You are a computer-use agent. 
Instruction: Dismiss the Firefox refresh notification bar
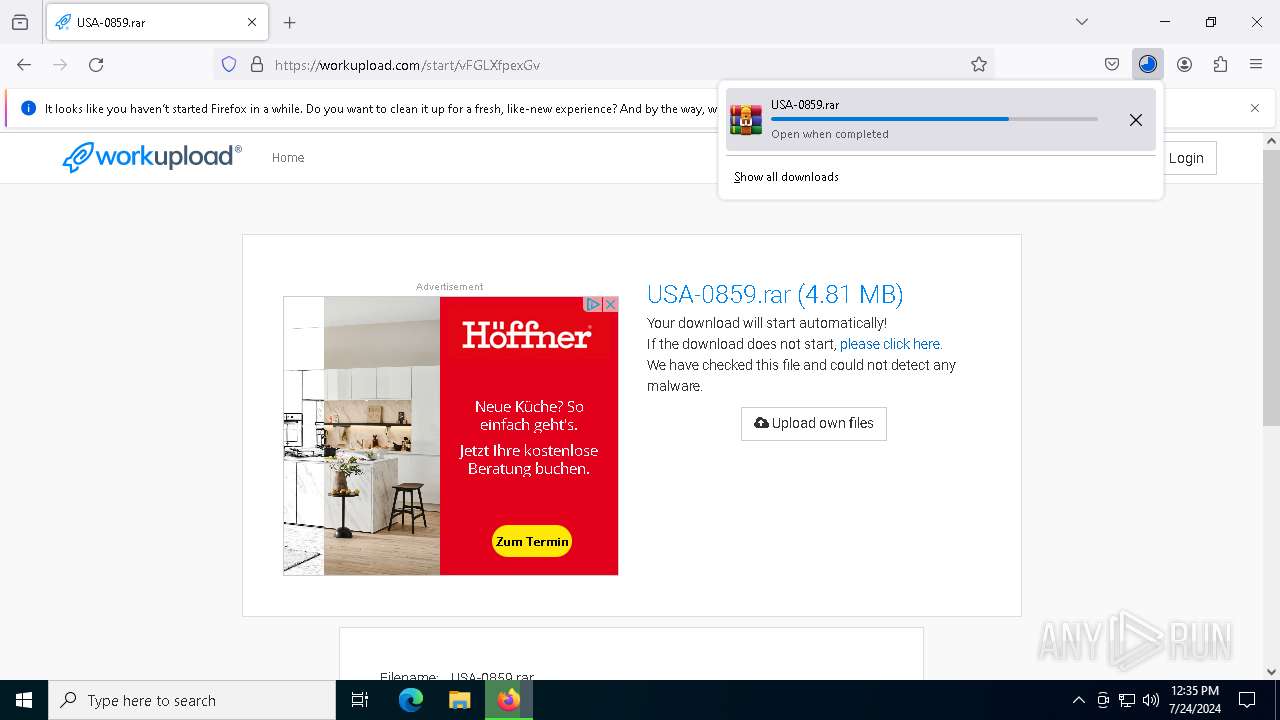point(1255,108)
